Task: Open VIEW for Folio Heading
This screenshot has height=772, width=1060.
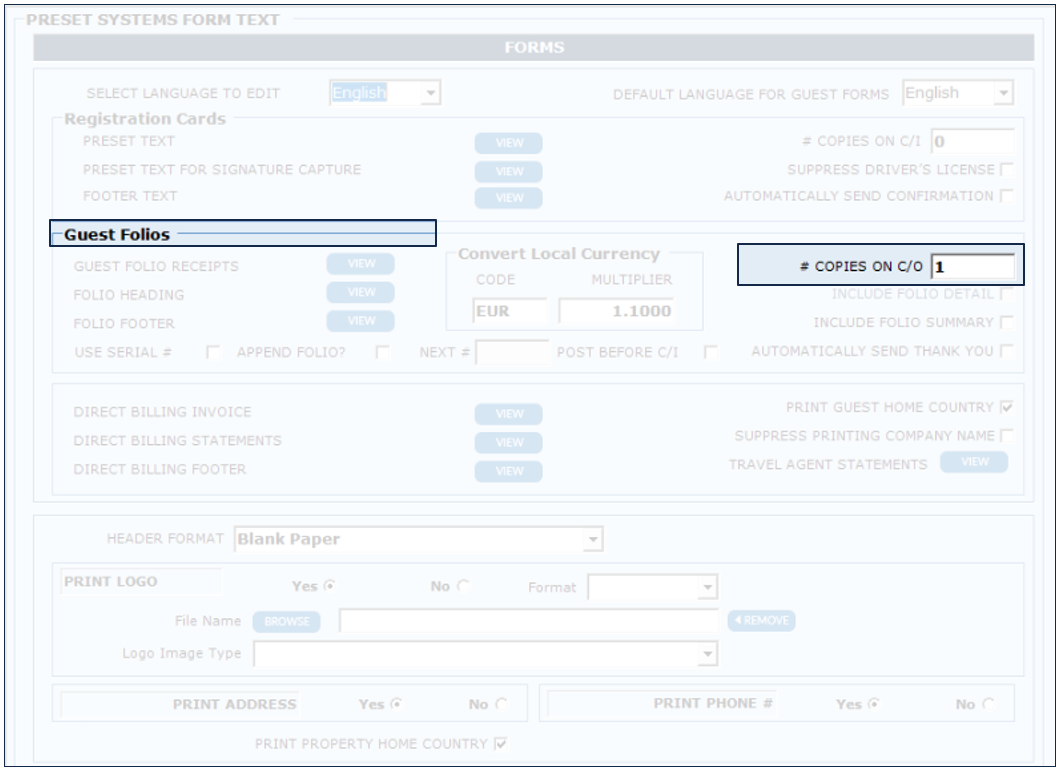Action: click(360, 293)
